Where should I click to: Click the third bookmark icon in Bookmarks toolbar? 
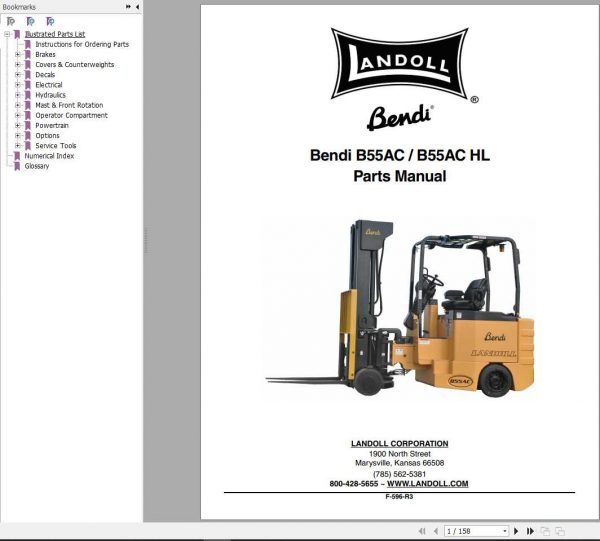click(x=50, y=21)
